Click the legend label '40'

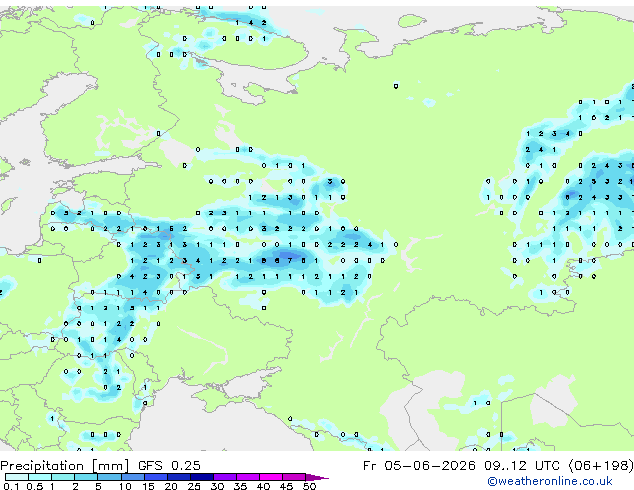point(263,486)
